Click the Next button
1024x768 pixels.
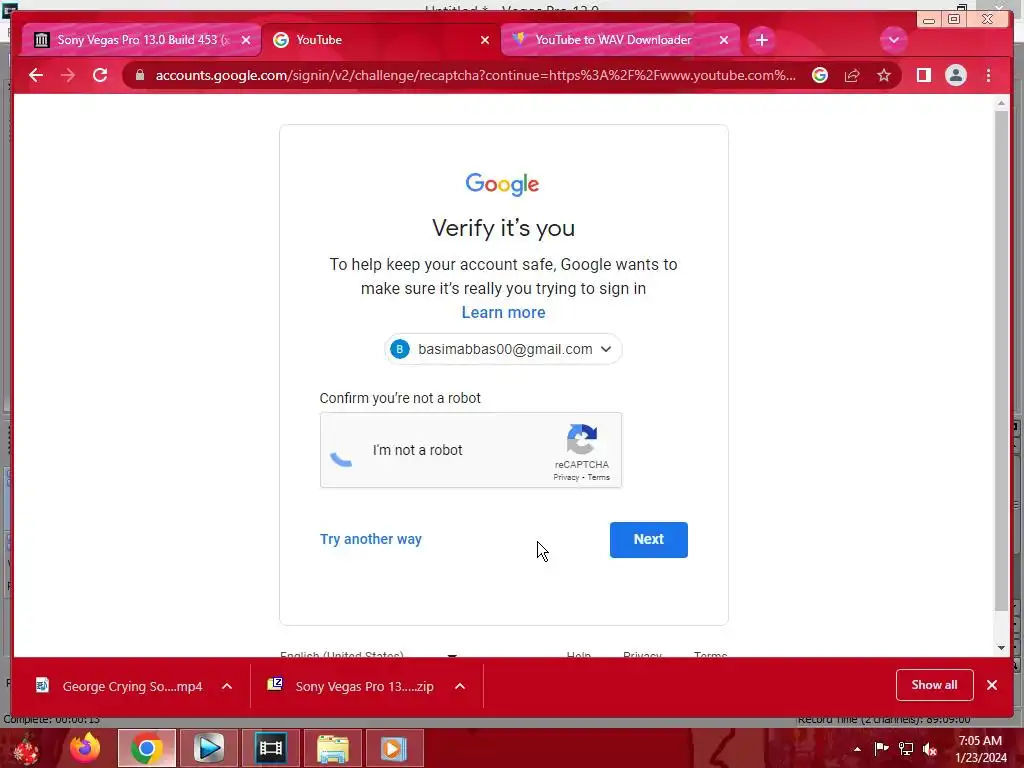[x=648, y=539]
